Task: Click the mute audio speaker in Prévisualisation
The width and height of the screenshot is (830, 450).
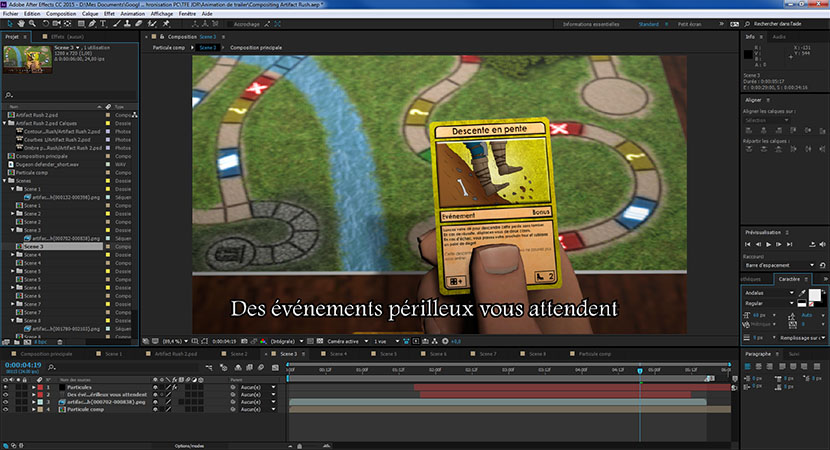Action: click(x=823, y=244)
